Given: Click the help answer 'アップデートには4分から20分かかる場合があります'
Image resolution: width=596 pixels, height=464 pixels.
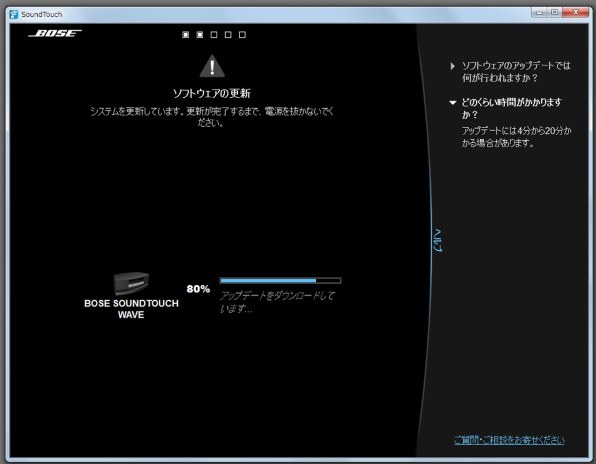Looking at the screenshot, I should point(516,137).
